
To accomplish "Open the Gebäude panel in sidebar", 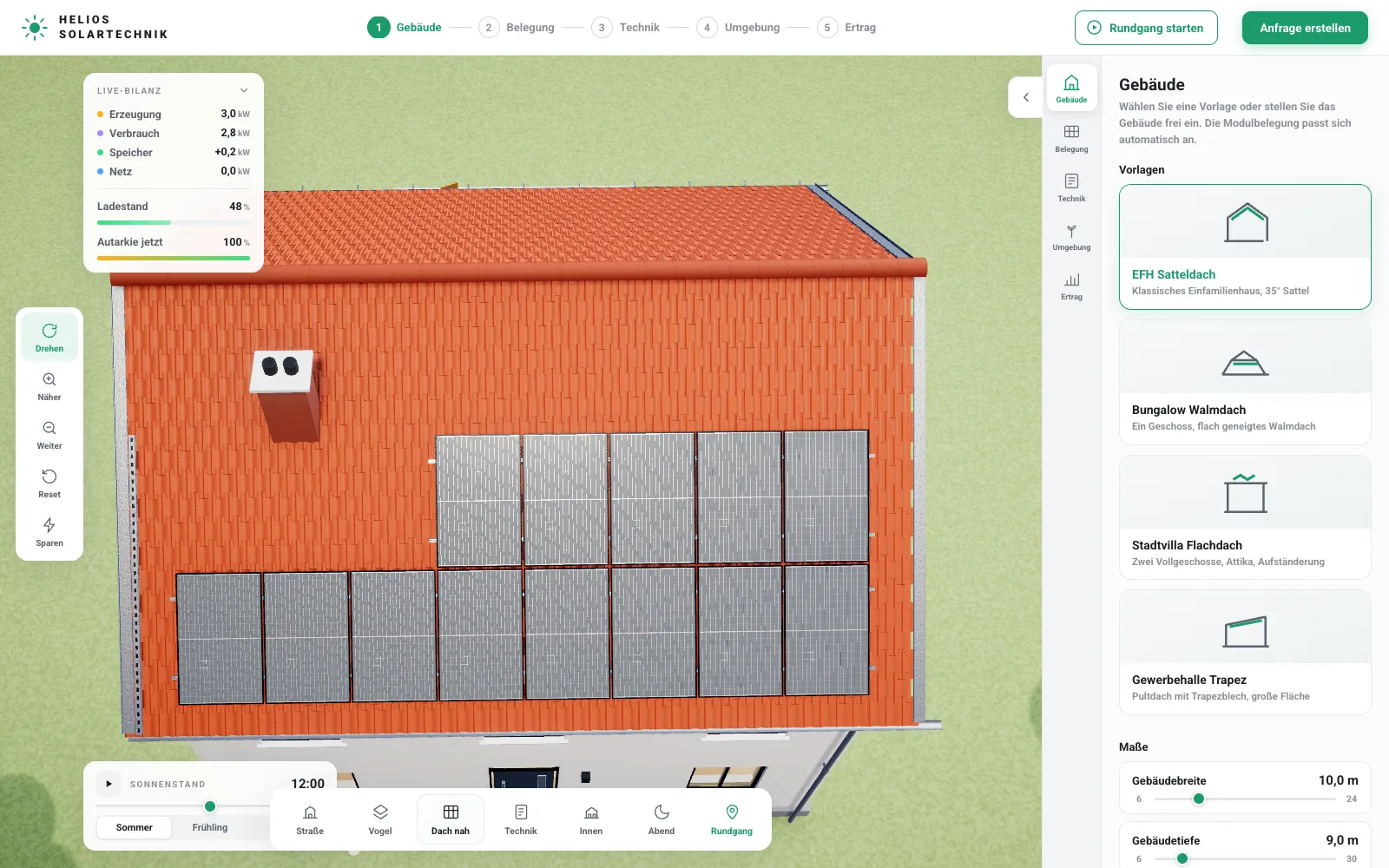I will pyautogui.click(x=1071, y=89).
